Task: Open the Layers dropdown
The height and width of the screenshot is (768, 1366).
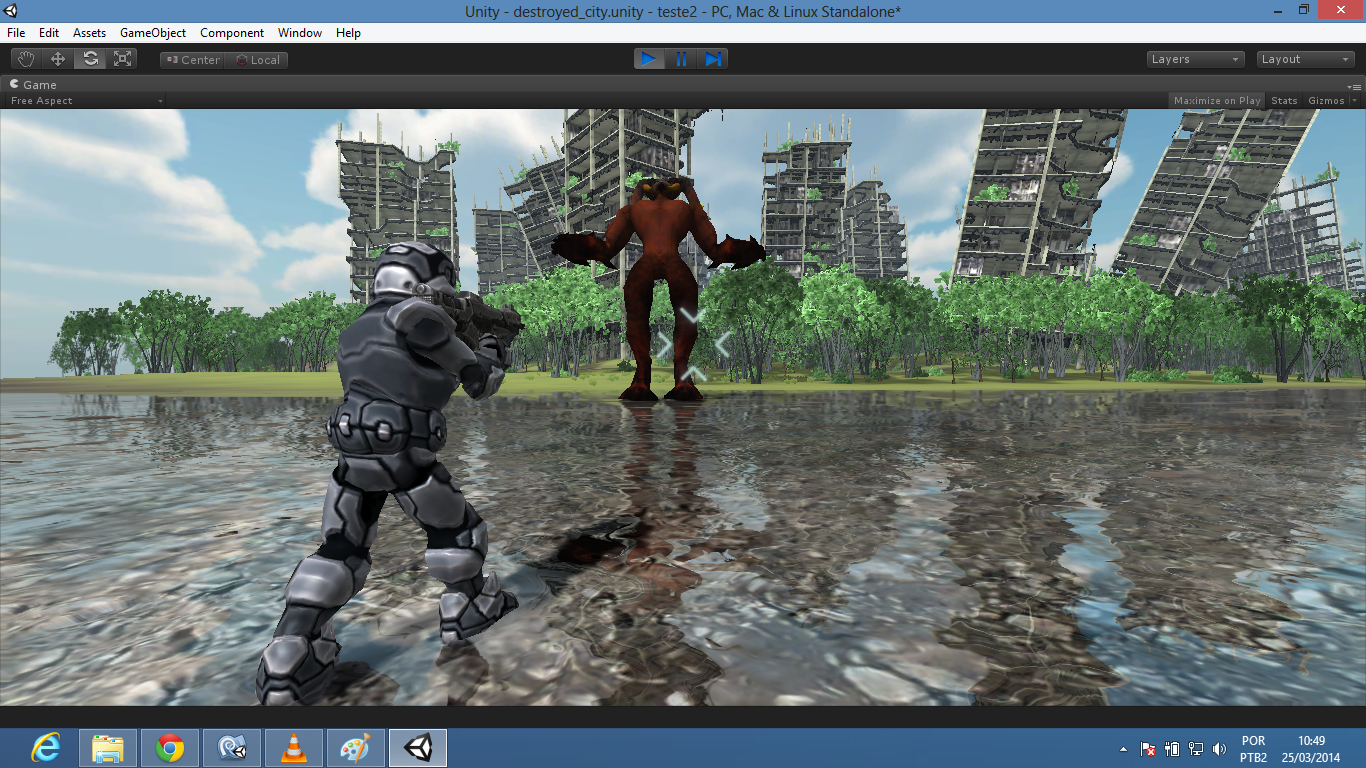Action: [1195, 59]
